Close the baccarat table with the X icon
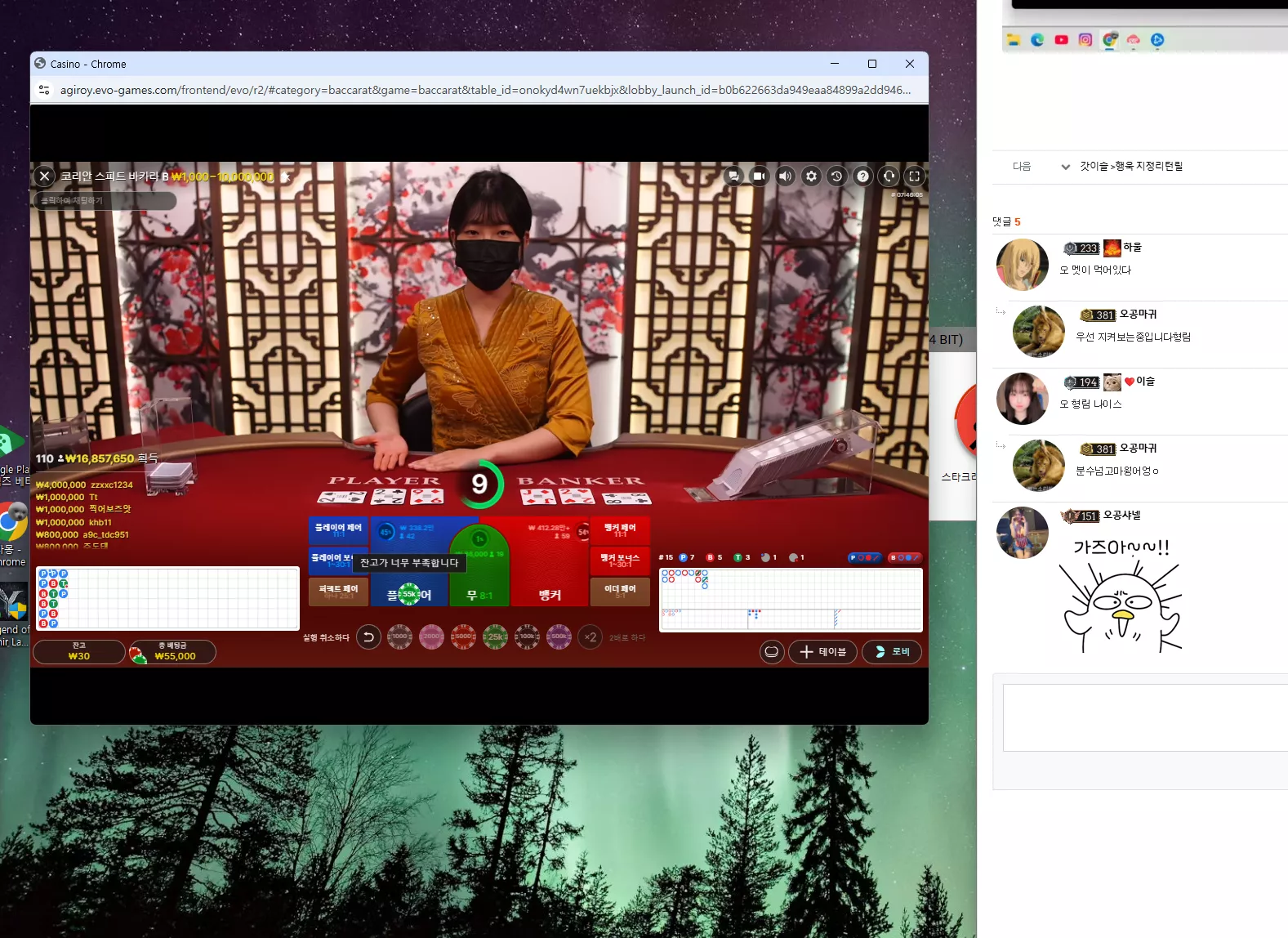Image resolution: width=1288 pixels, height=938 pixels. 45,176
